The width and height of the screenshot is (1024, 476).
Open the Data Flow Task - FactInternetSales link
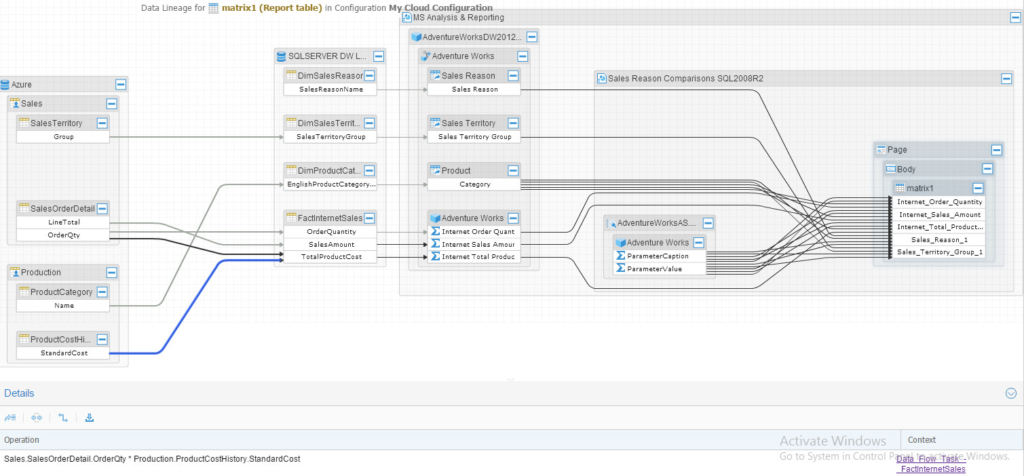[x=931, y=464]
